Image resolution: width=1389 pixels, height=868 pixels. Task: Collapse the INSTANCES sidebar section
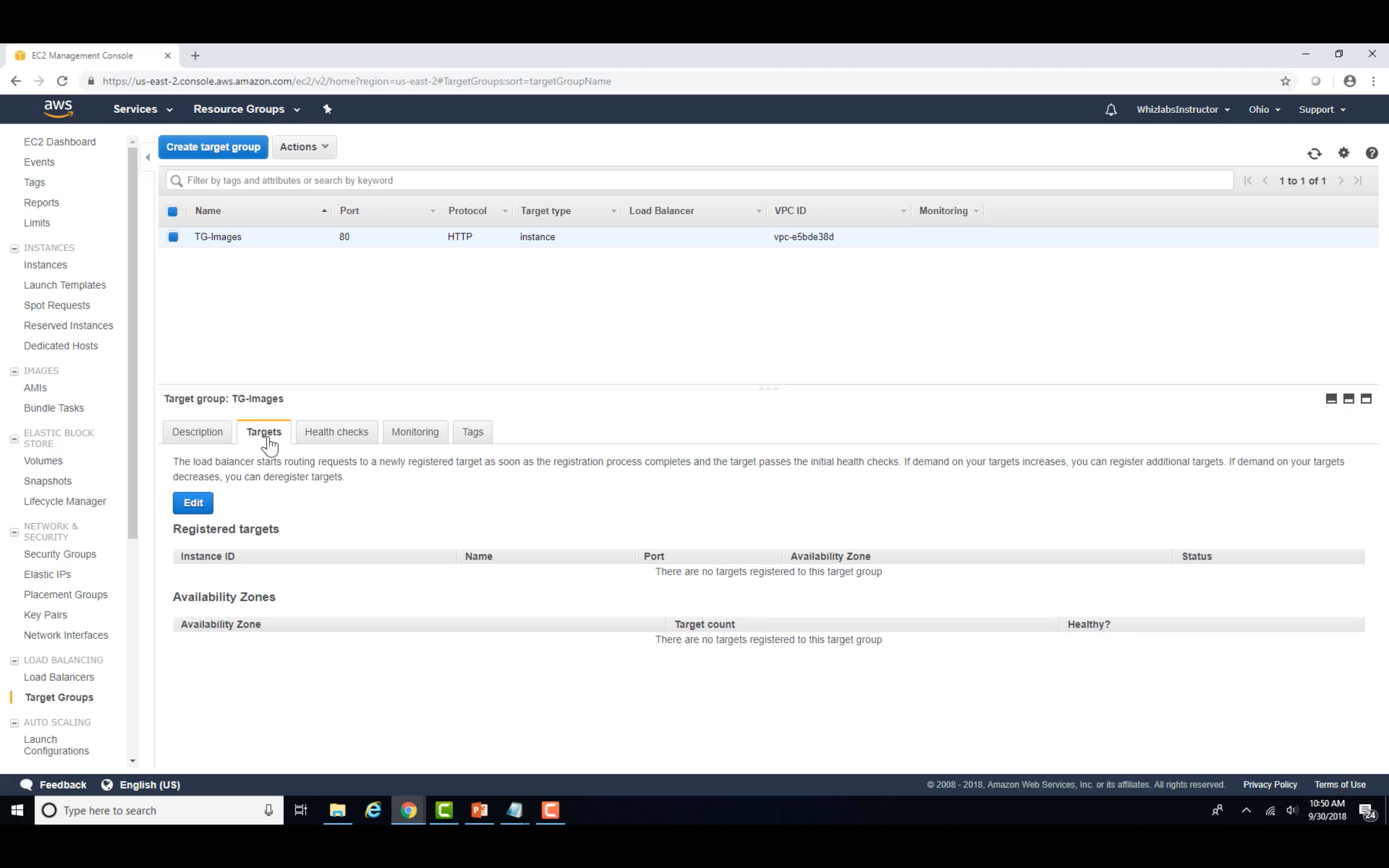pos(14,248)
